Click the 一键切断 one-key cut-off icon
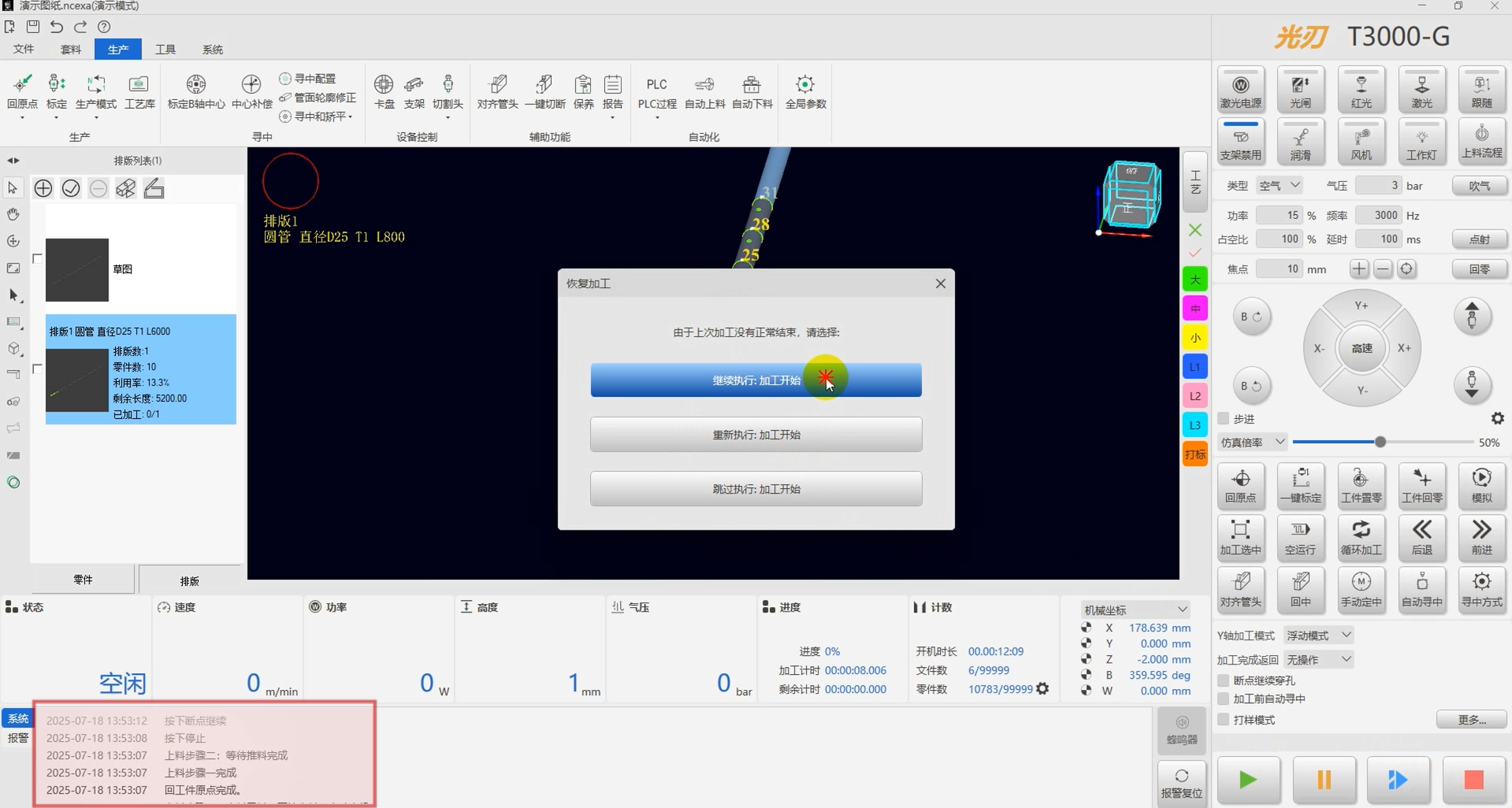The width and height of the screenshot is (1512, 808). 544,92
